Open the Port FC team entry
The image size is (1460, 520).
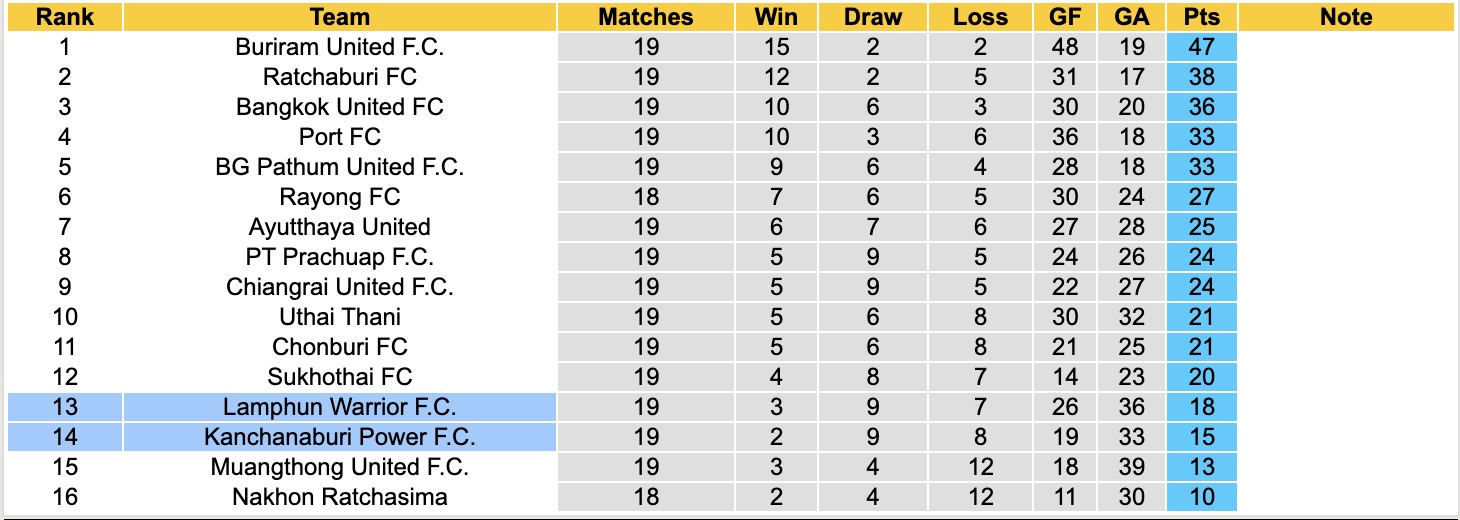tap(340, 137)
